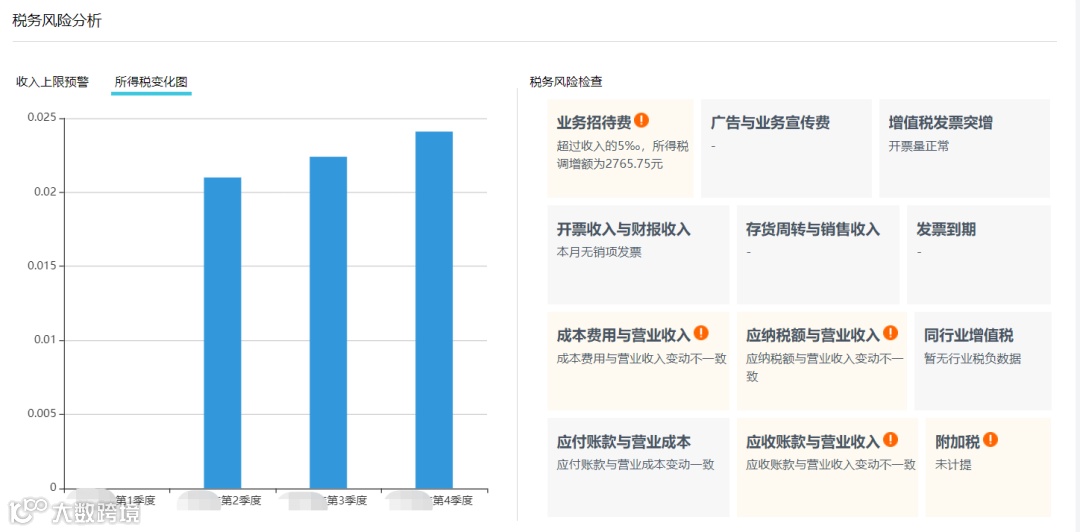Click the 第3季度 blue bar
The width and height of the screenshot is (1080, 532).
pos(328,323)
